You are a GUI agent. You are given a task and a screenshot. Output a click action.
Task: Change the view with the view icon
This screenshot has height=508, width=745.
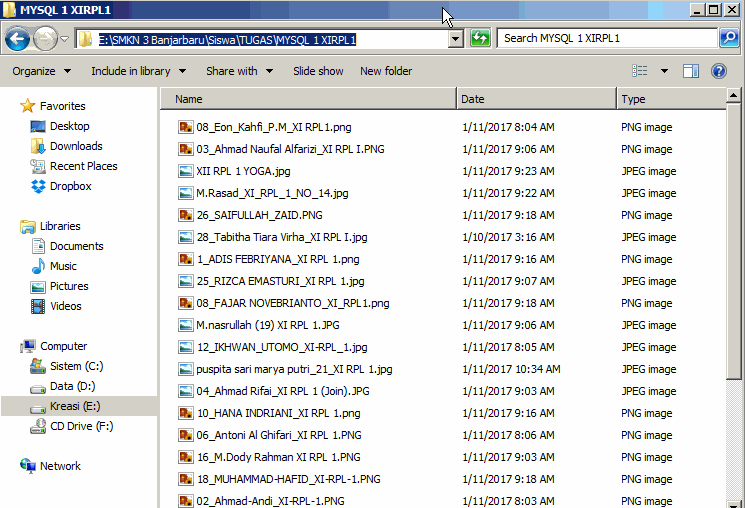click(640, 71)
